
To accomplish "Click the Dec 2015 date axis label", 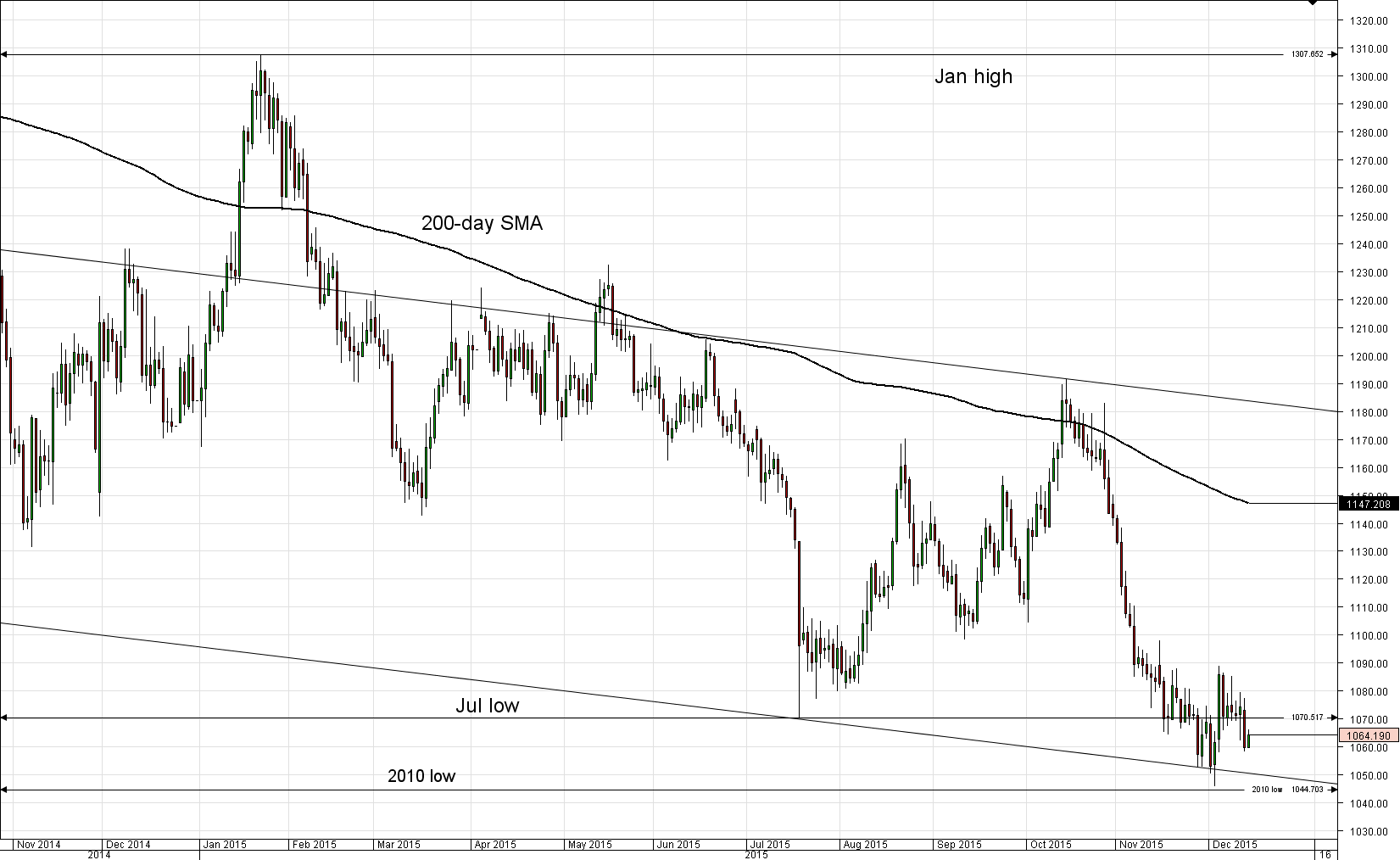I will tap(1235, 845).
